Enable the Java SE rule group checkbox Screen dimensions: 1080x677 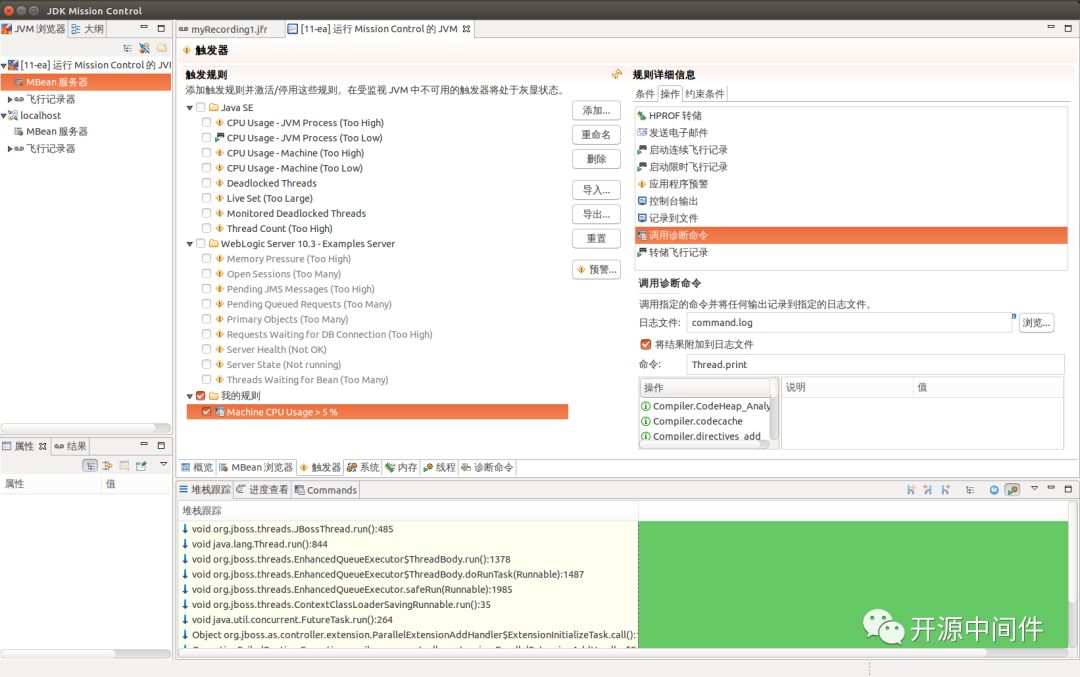point(200,107)
